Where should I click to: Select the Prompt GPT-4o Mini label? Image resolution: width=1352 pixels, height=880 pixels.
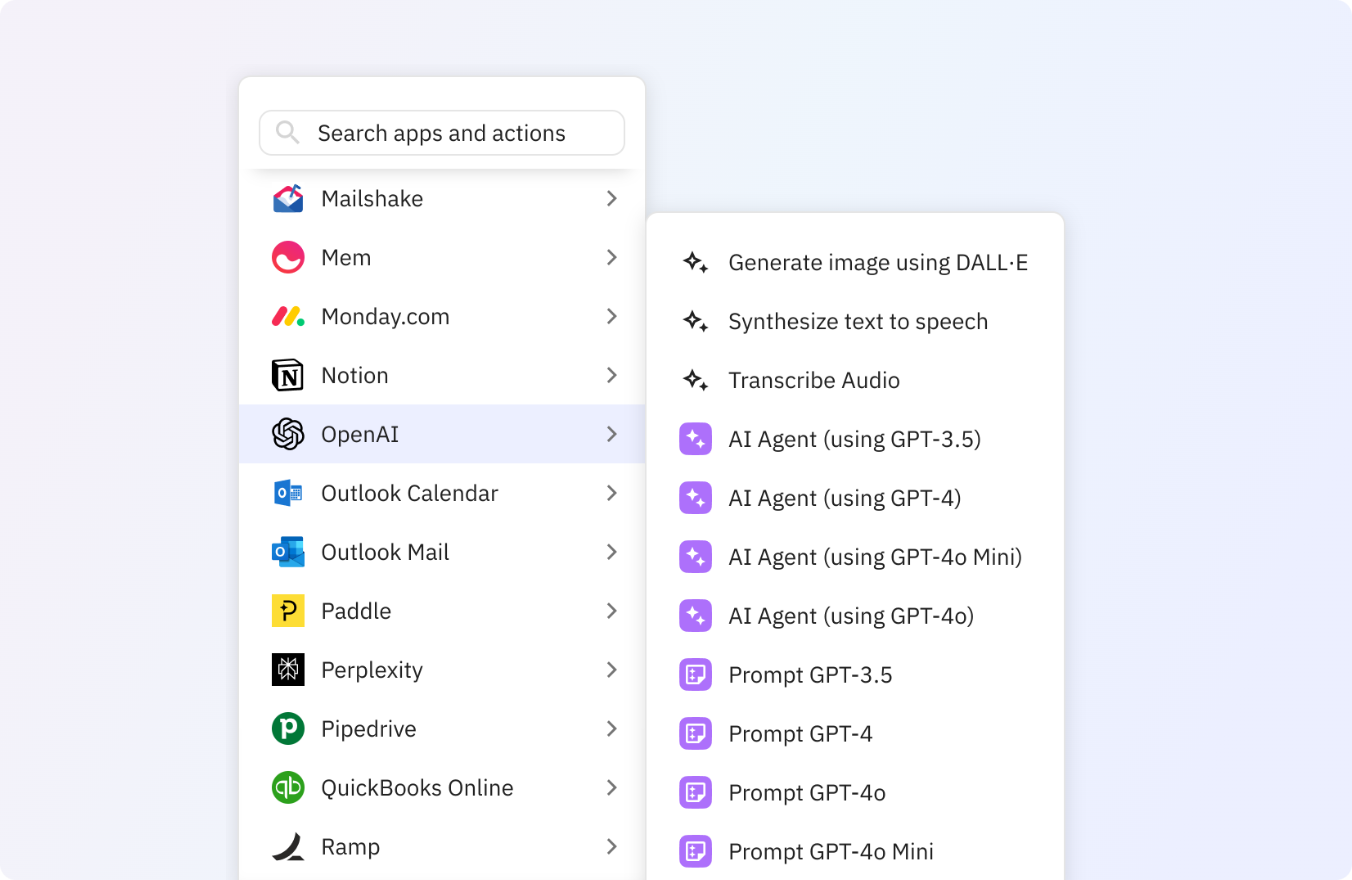831,852
